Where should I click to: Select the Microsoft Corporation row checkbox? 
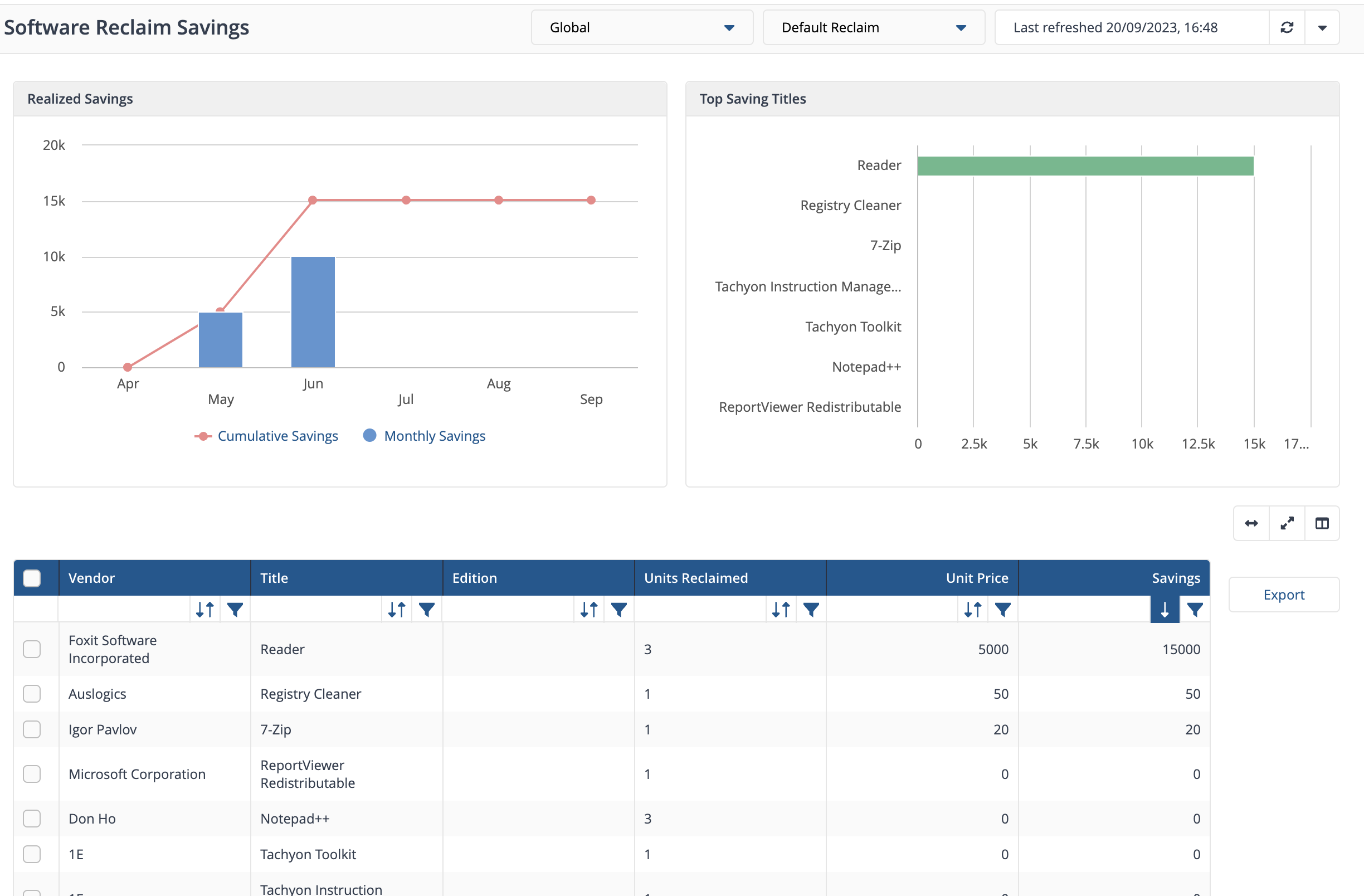[32, 774]
